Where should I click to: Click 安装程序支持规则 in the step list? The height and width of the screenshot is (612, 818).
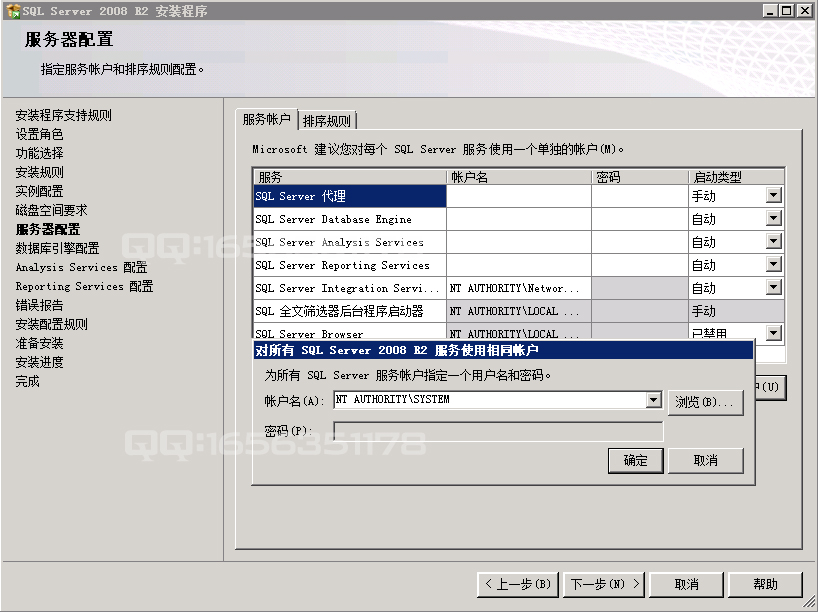click(x=63, y=115)
